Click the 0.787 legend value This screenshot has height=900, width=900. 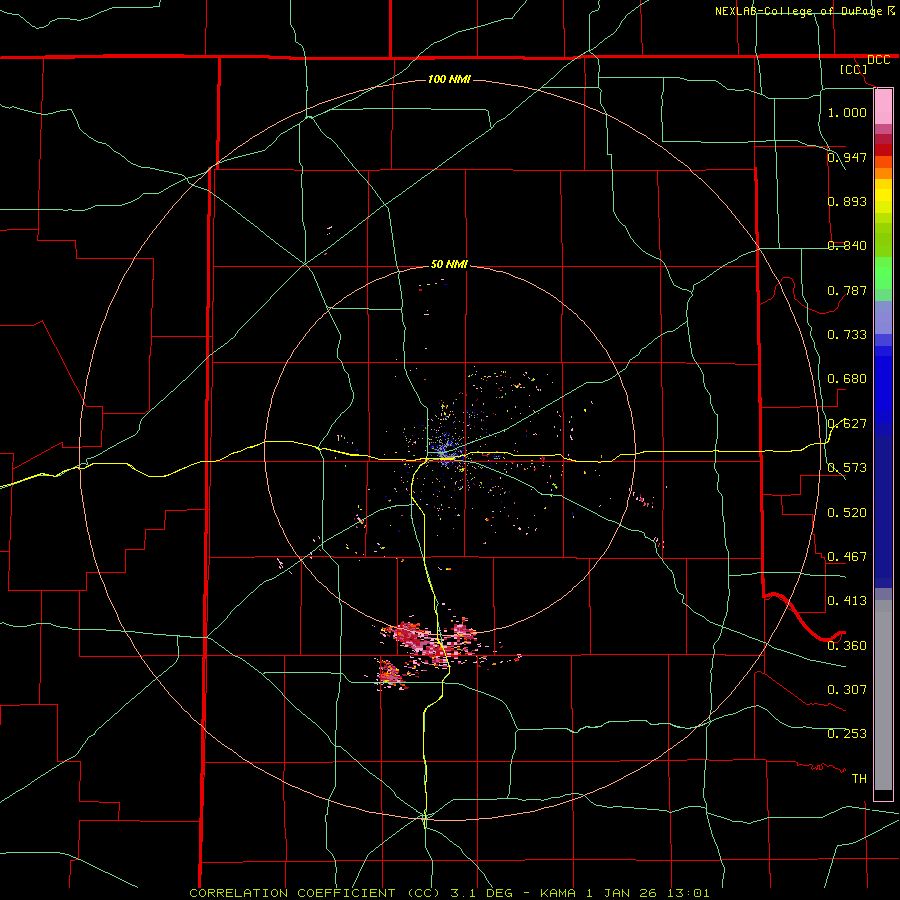click(x=847, y=290)
